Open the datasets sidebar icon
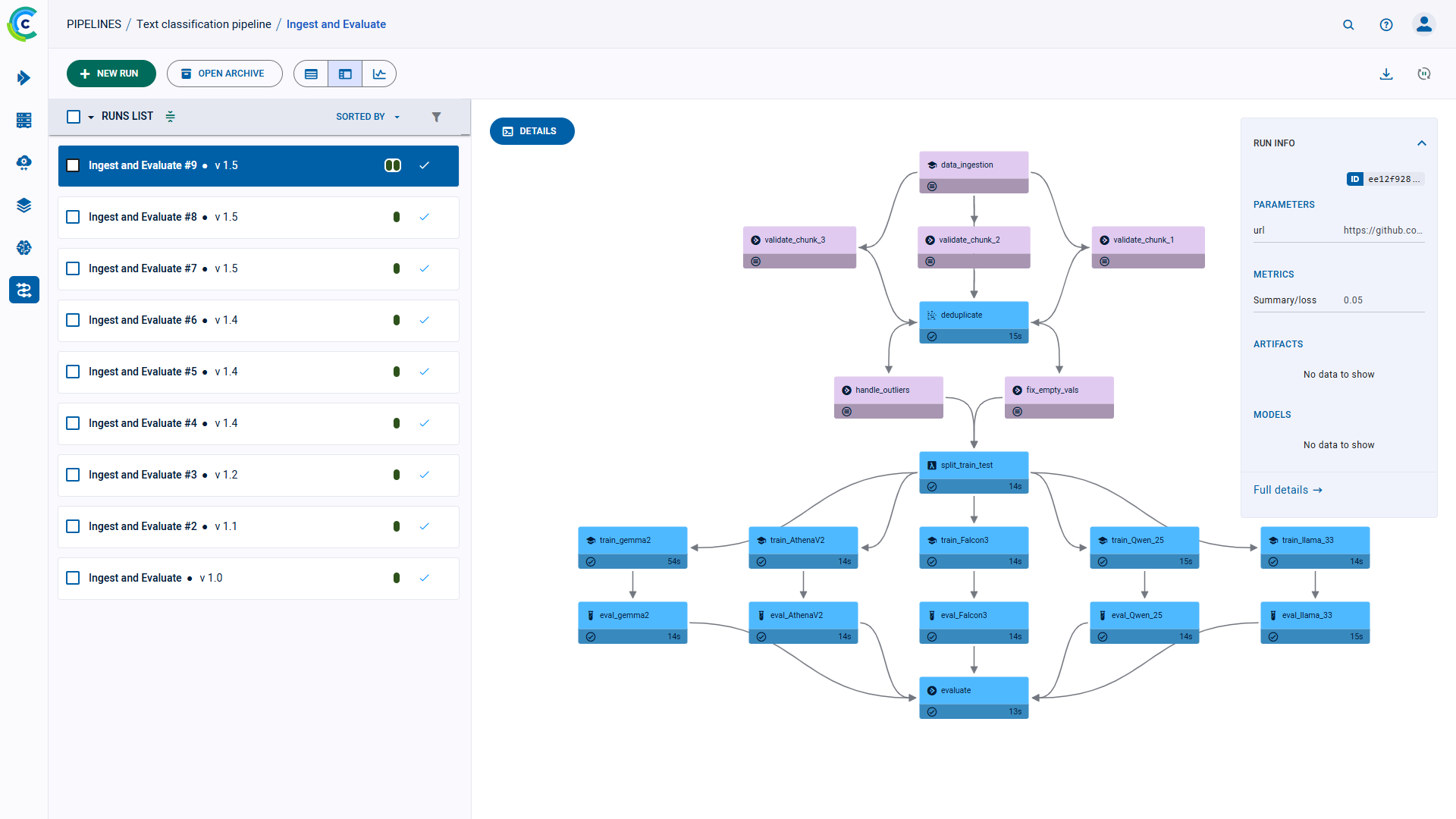This screenshot has height=819, width=1456. [x=24, y=120]
